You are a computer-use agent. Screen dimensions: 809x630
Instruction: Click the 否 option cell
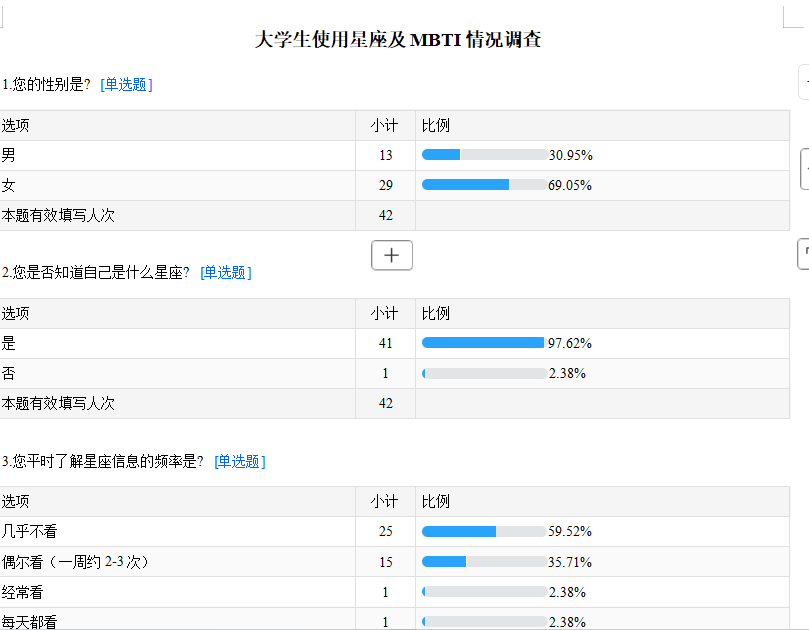(177, 373)
